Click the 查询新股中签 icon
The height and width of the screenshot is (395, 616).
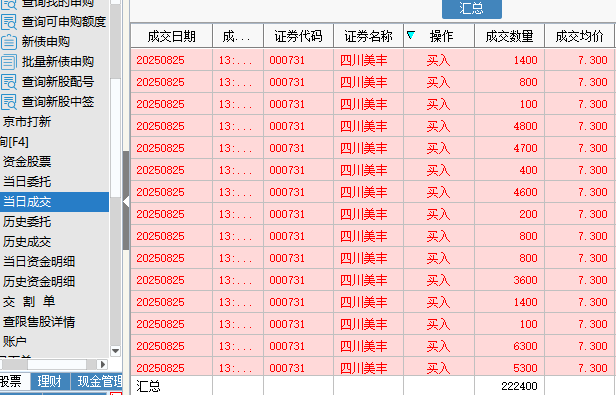9,102
